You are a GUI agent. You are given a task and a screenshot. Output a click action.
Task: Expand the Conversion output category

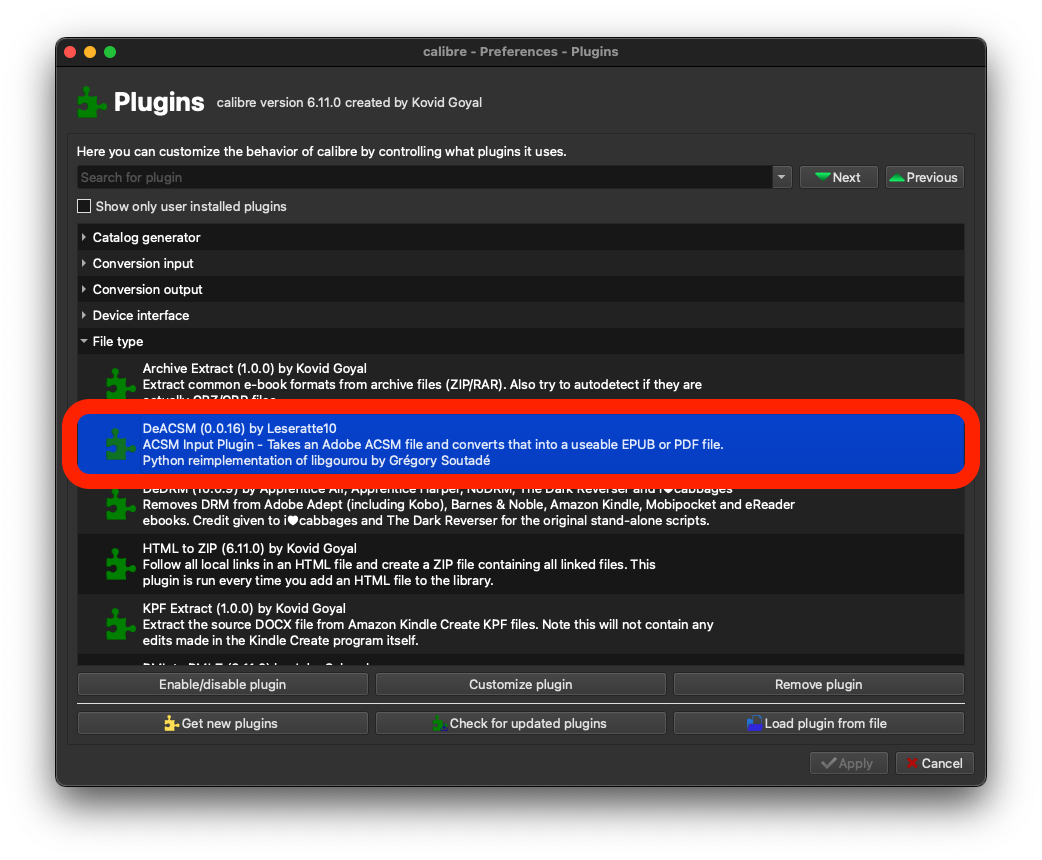pyautogui.click(x=84, y=289)
